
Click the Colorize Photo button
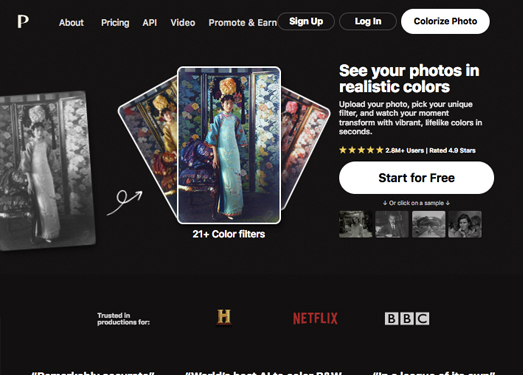445,21
